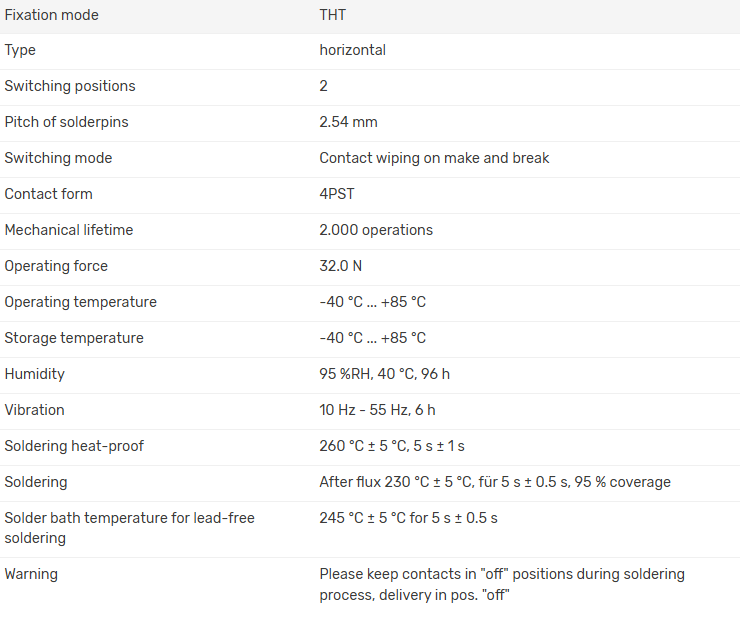Click the 2.54 mm pitch value
740x635 pixels.
348,122
